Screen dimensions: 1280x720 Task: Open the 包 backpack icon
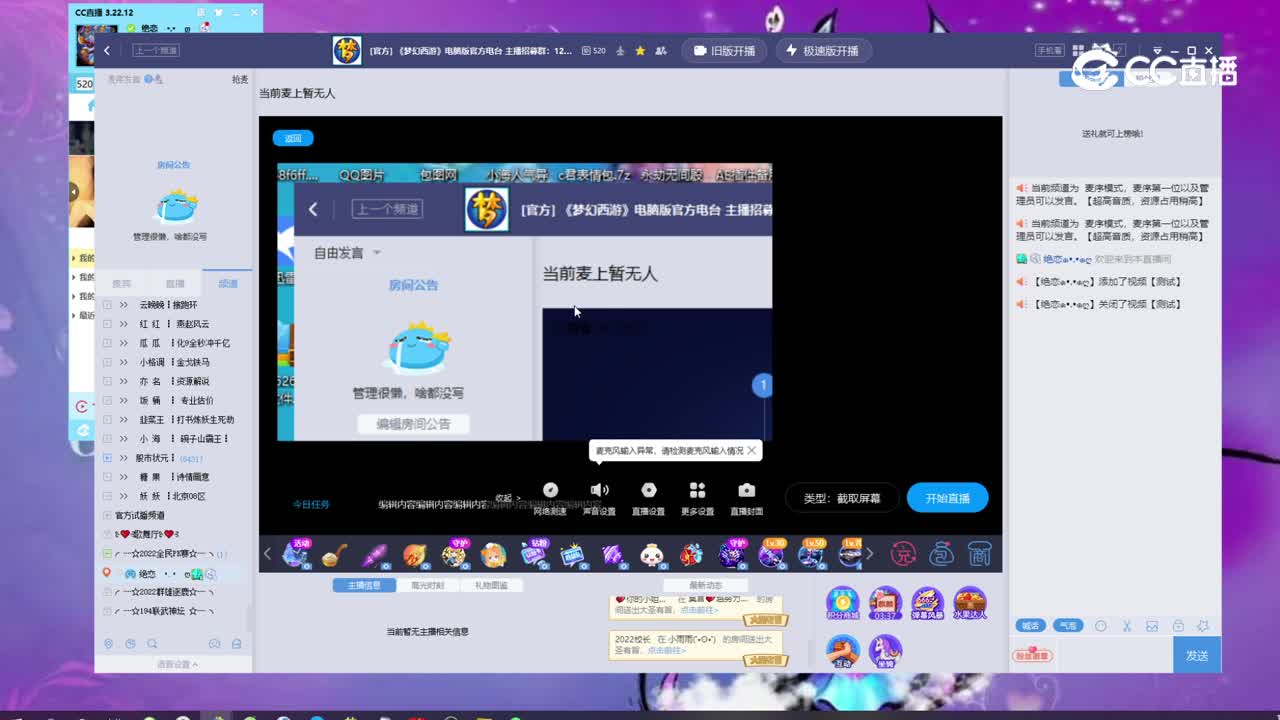pyautogui.click(x=941, y=553)
